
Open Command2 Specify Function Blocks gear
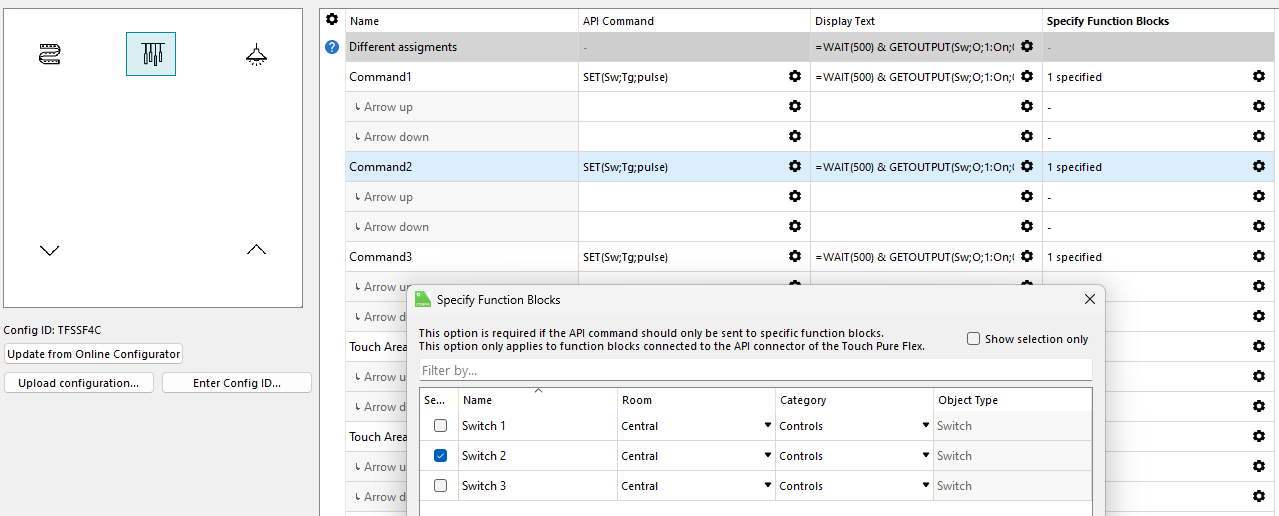tap(1258, 167)
